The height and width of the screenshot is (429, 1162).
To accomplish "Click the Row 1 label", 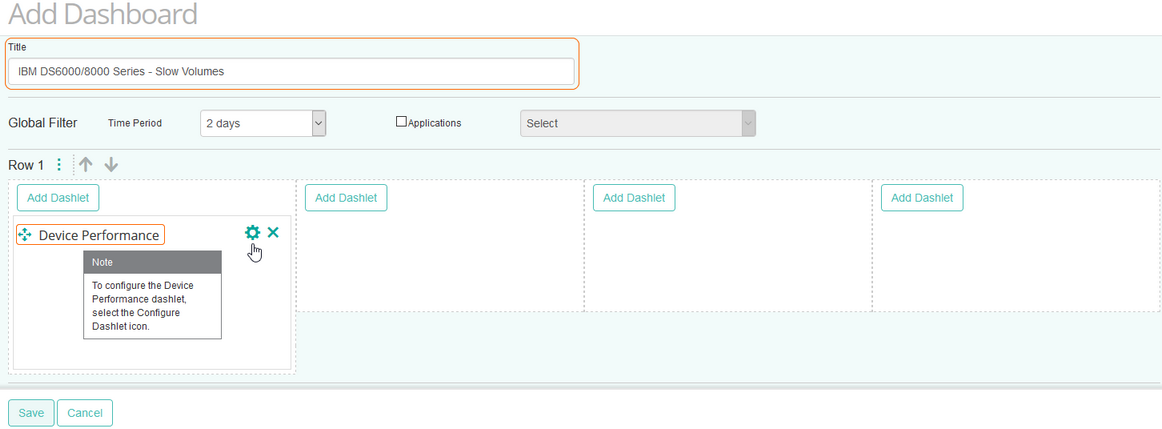I will click(26, 164).
